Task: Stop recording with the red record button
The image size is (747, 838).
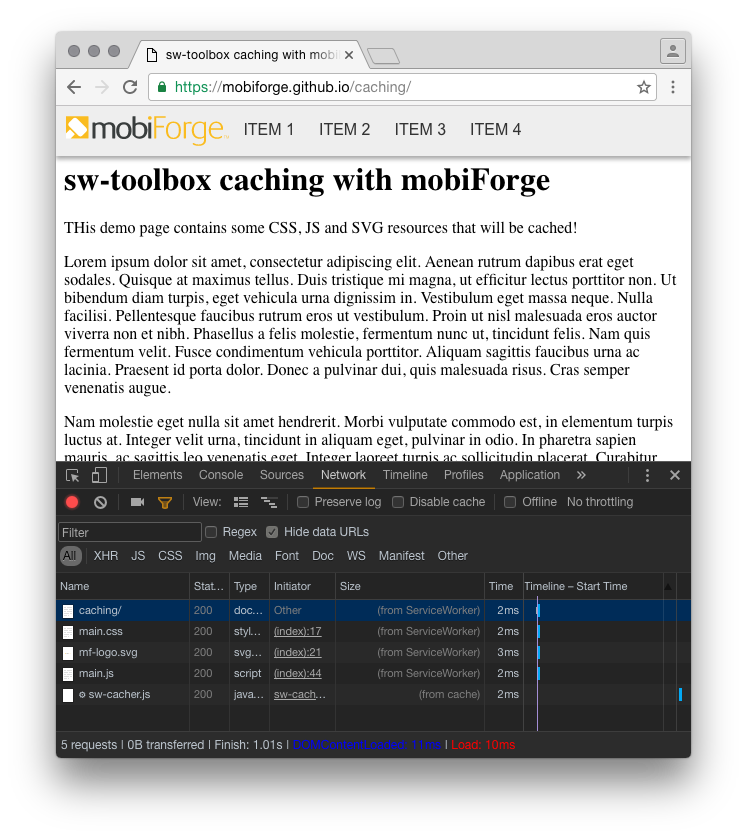Action: click(x=72, y=502)
